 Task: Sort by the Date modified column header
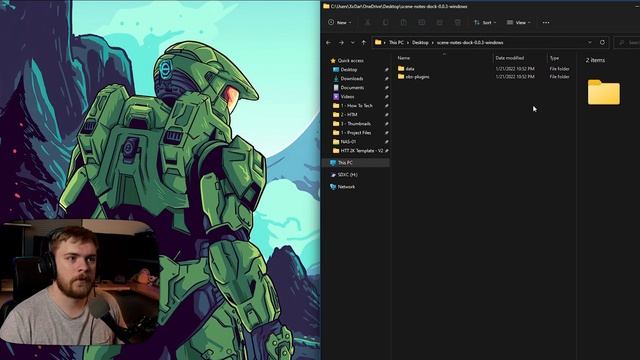pyautogui.click(x=509, y=58)
